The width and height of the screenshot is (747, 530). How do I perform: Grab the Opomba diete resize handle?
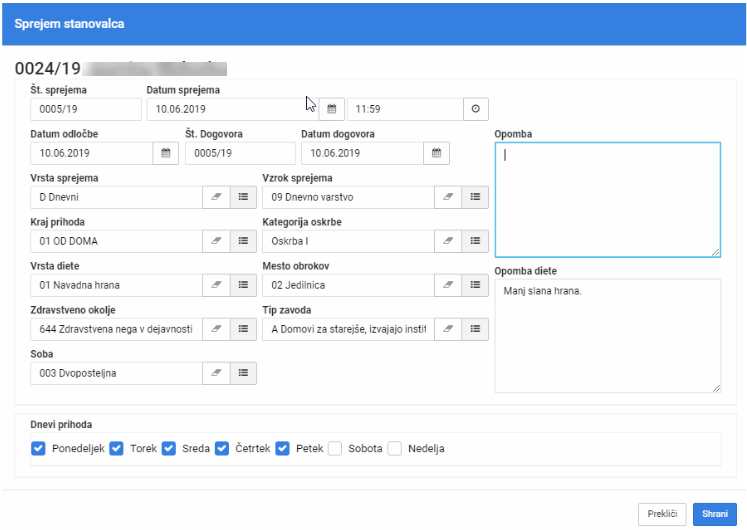(716, 388)
